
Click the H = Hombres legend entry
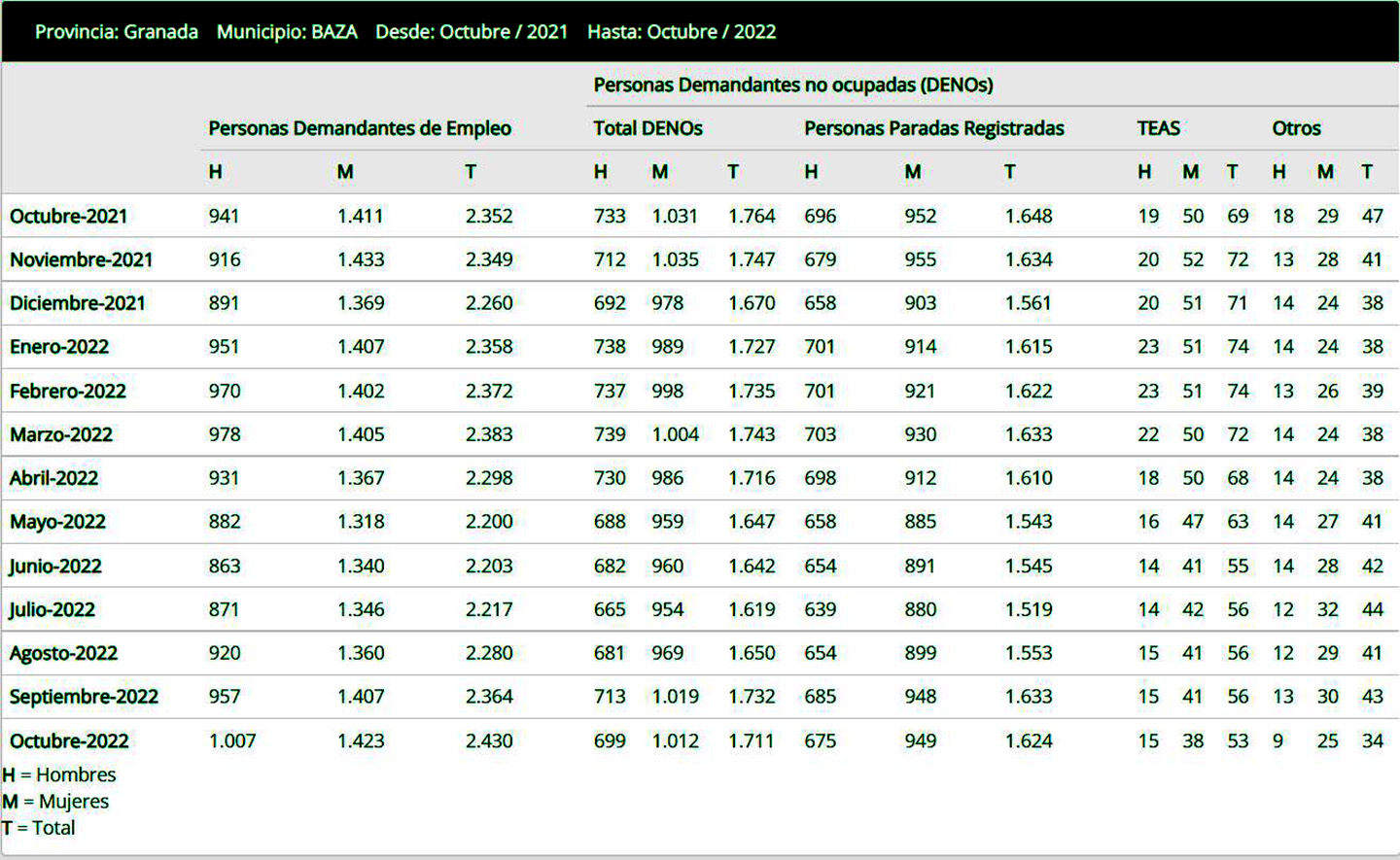[x=59, y=774]
